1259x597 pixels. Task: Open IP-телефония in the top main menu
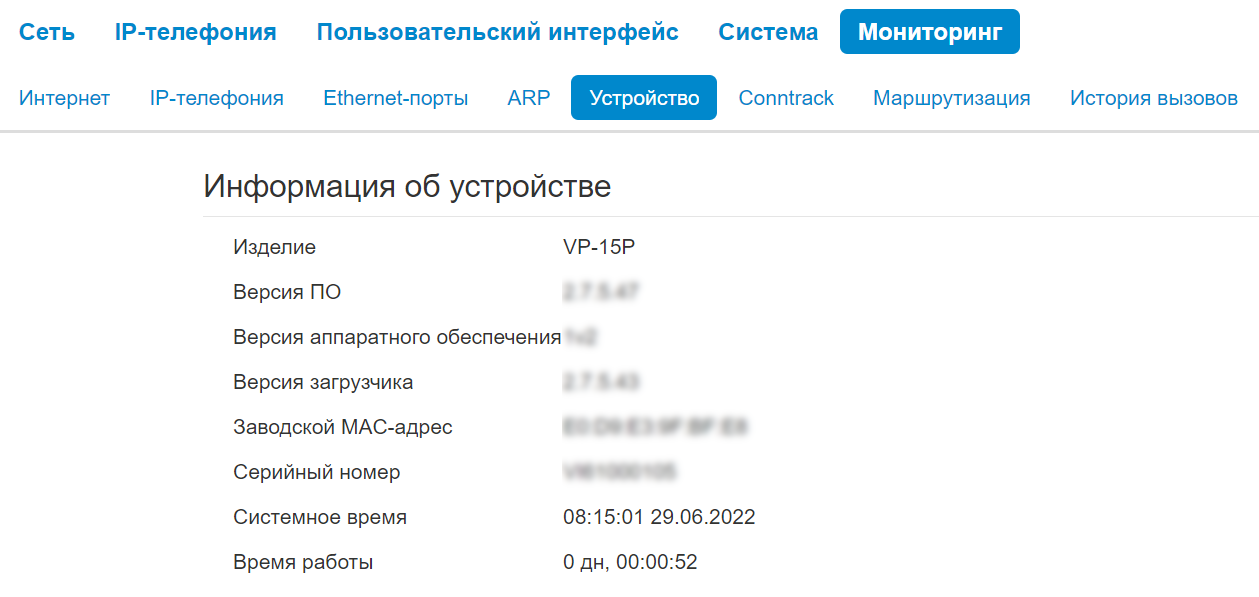tap(195, 32)
